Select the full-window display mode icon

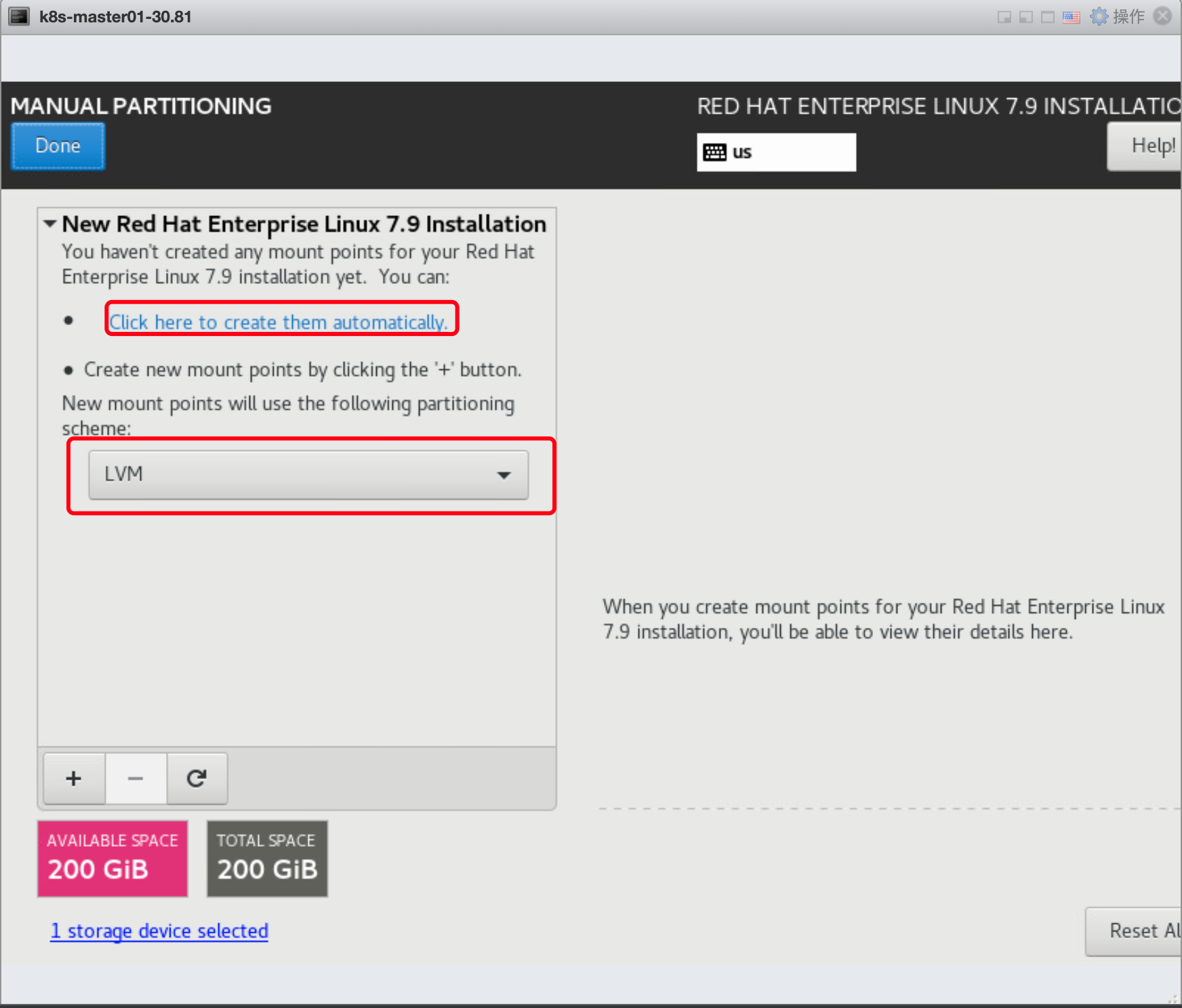coord(1048,17)
